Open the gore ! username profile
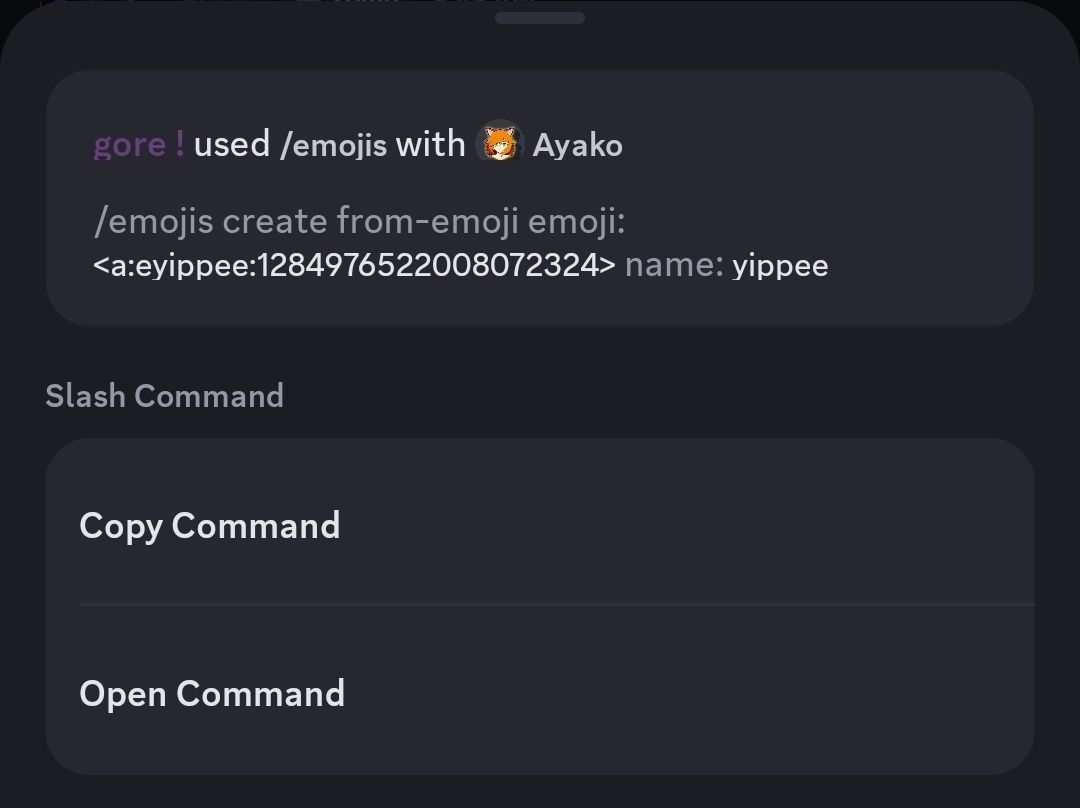Image resolution: width=1080 pixels, height=808 pixels. 139,145
